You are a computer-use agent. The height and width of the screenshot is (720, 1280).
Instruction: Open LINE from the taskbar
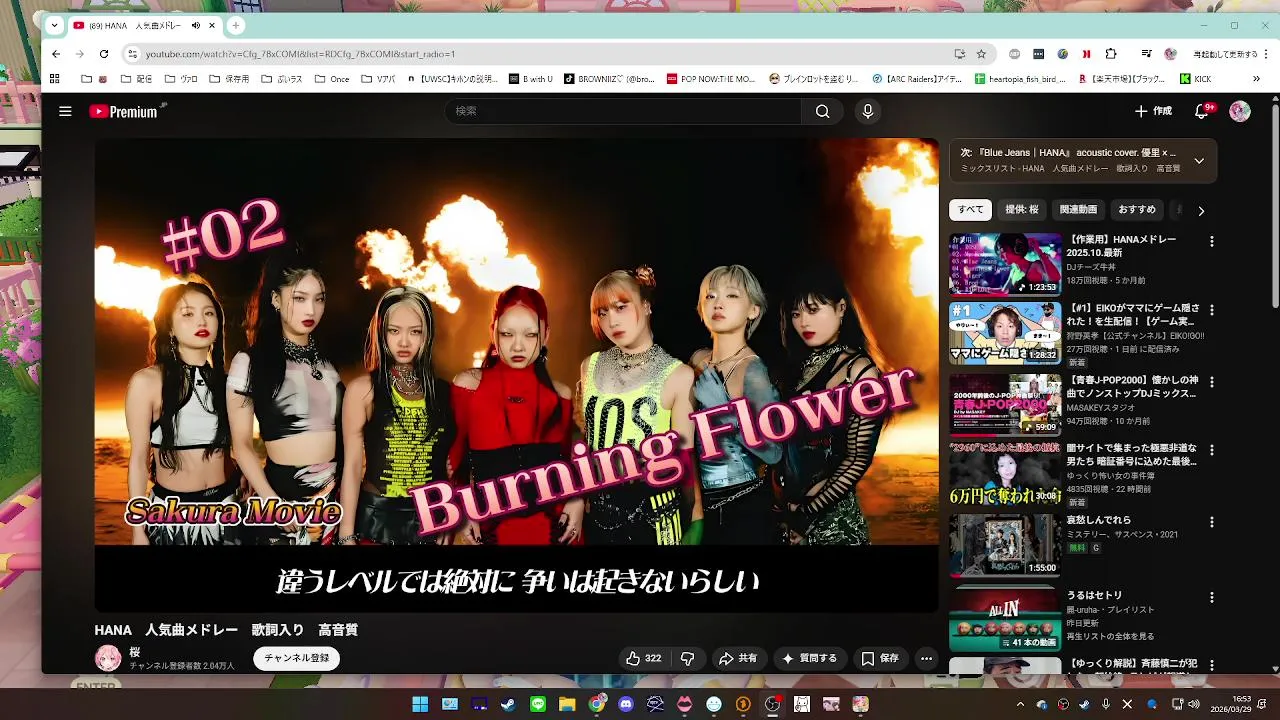(x=538, y=704)
